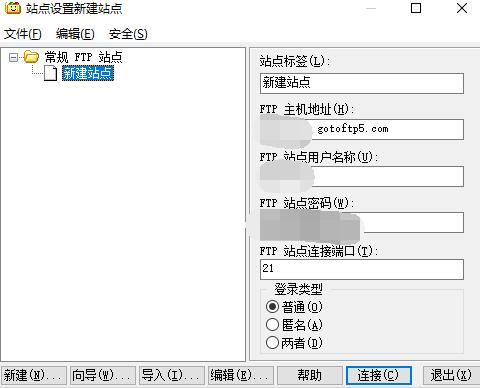The width and height of the screenshot is (480, 388).
Task: Click the yellow folder icon of 常规 FTP 站点
Action: coord(31,57)
